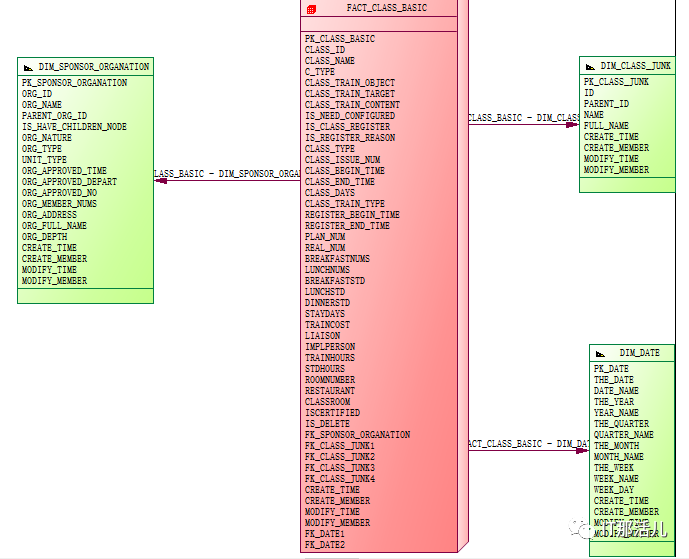
Task: Select FK_CLASS_JUNK1 column
Action: [340, 446]
